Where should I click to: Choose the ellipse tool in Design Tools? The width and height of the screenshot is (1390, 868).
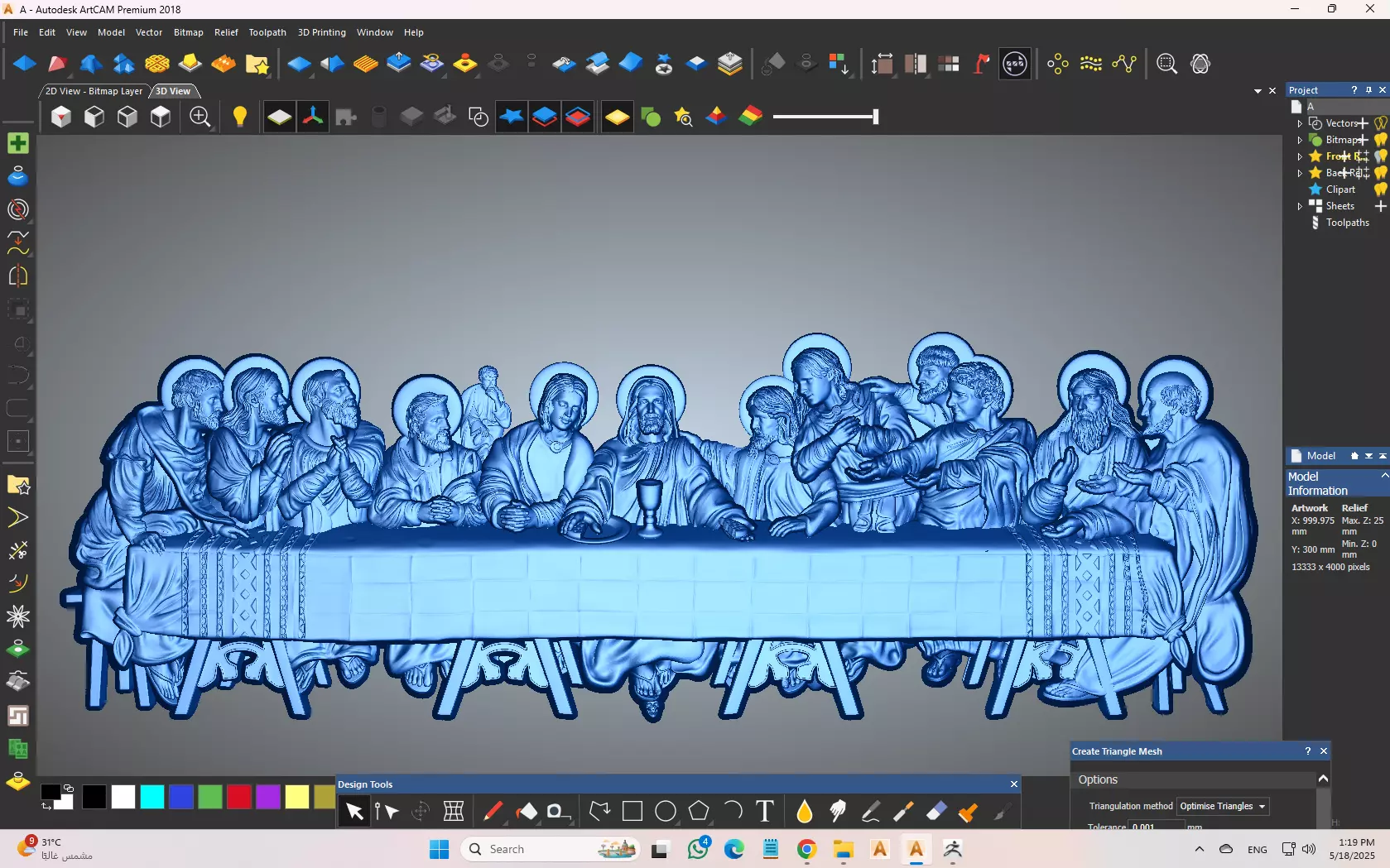click(x=666, y=811)
